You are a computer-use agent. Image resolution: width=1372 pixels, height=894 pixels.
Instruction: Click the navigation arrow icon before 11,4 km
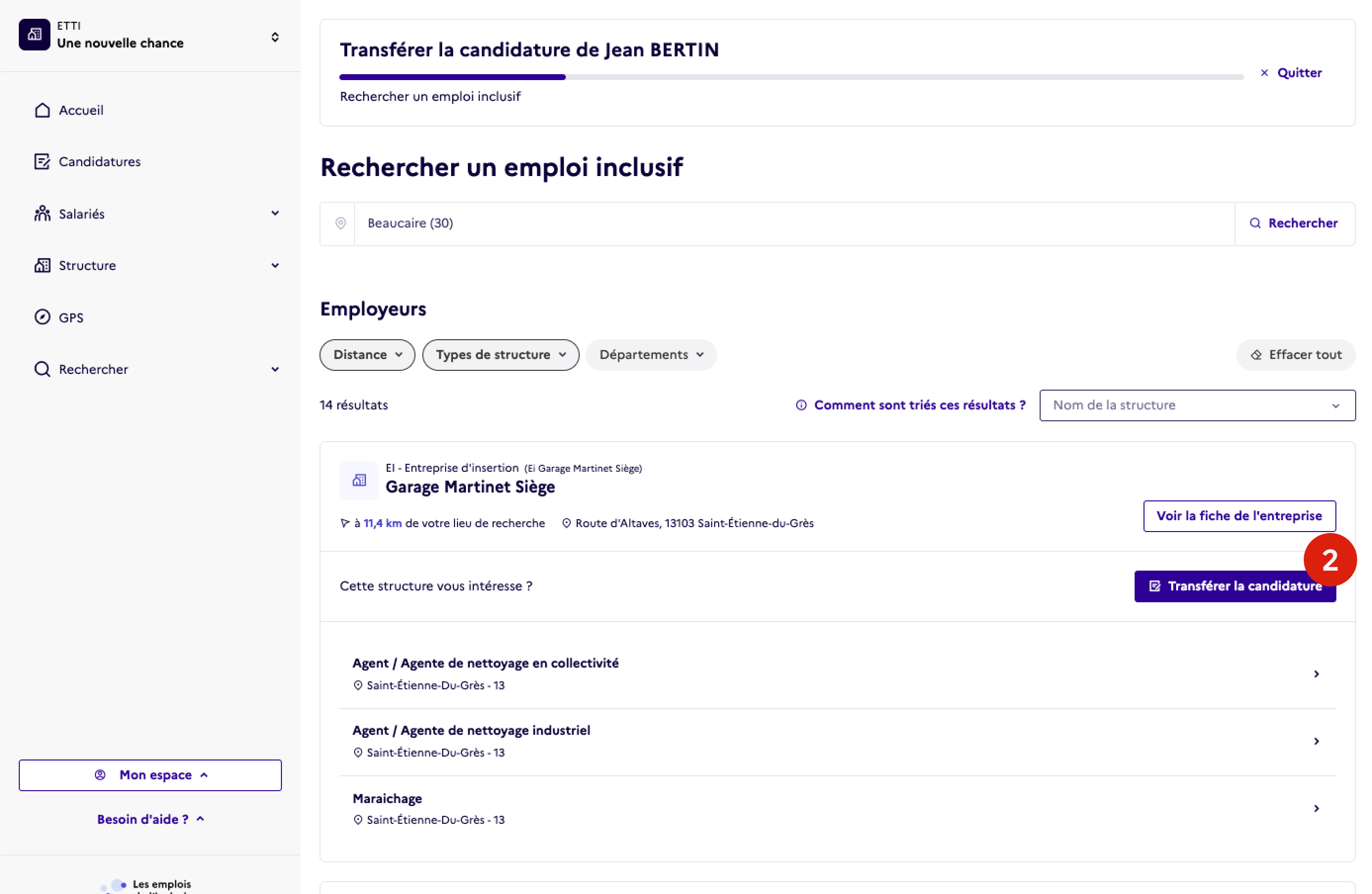[x=345, y=523]
